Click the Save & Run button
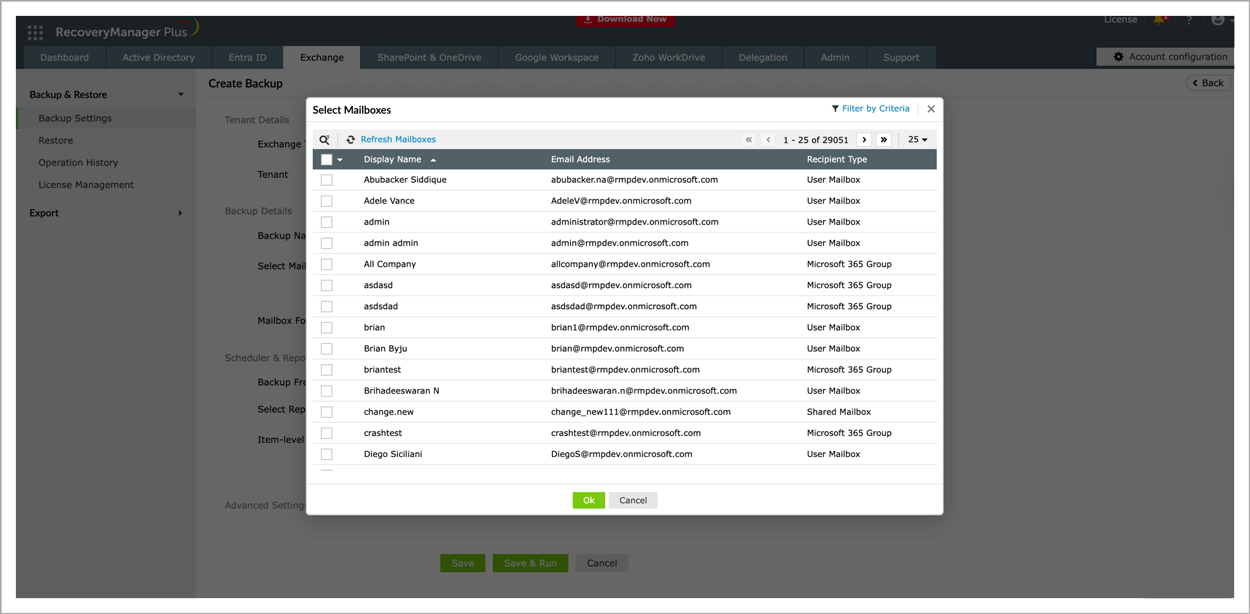The height and width of the screenshot is (614, 1250). pos(530,563)
